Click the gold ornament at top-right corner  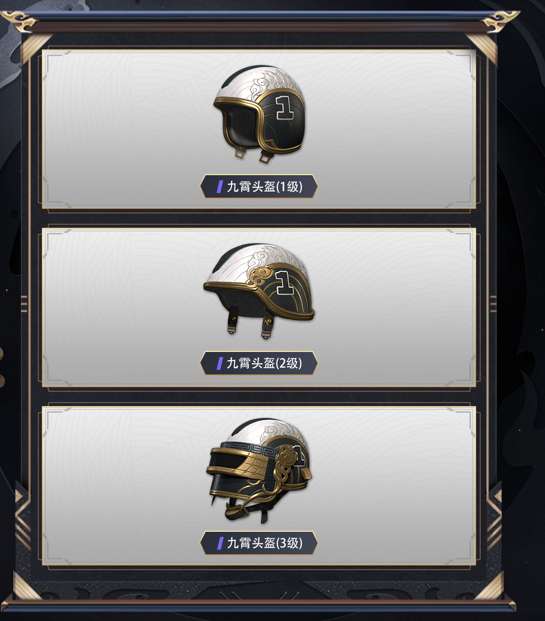500,20
